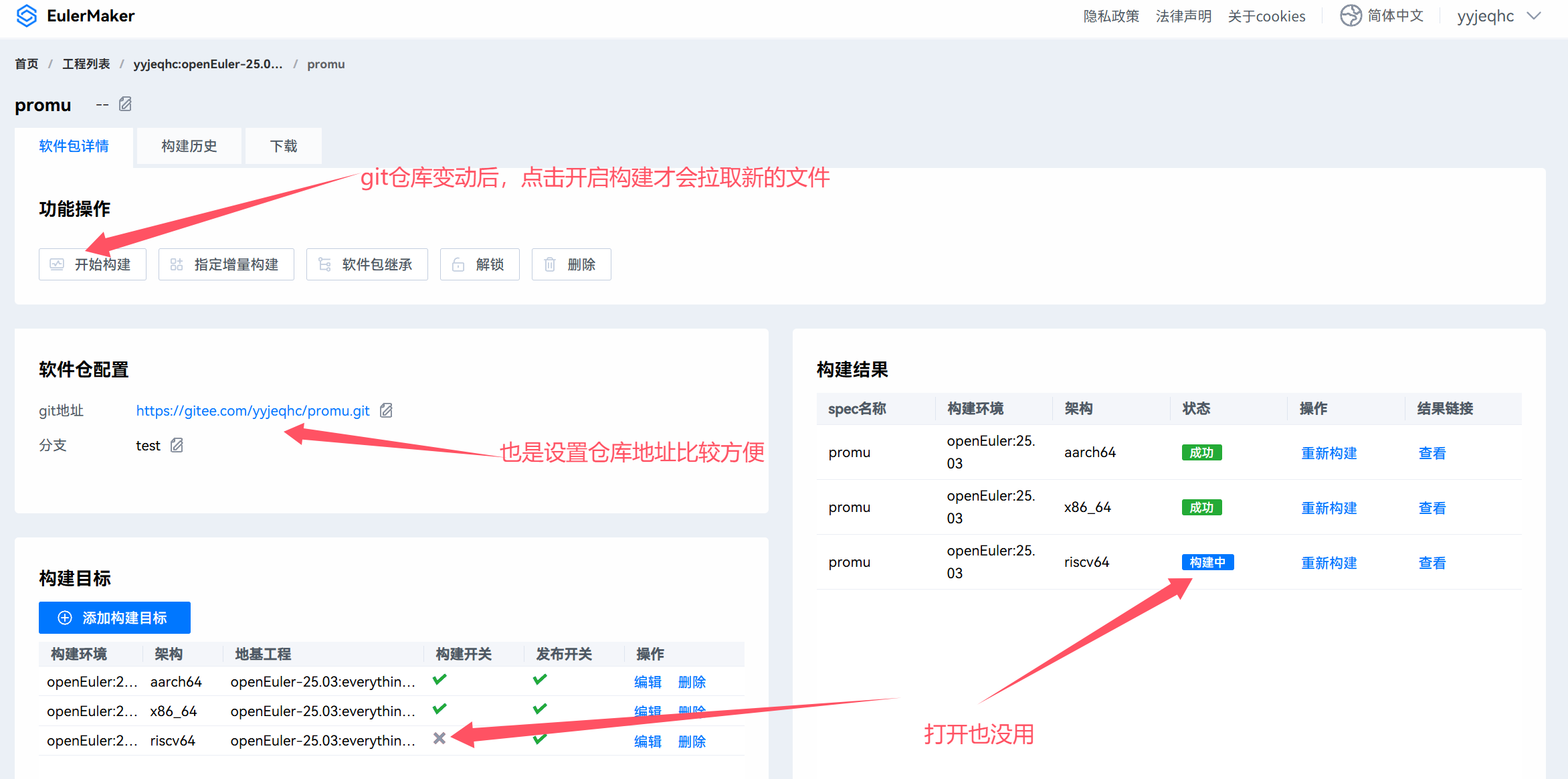This screenshot has height=779, width=1568.
Task: Toggle aarch64 publish switch checkmark
Action: (x=540, y=680)
